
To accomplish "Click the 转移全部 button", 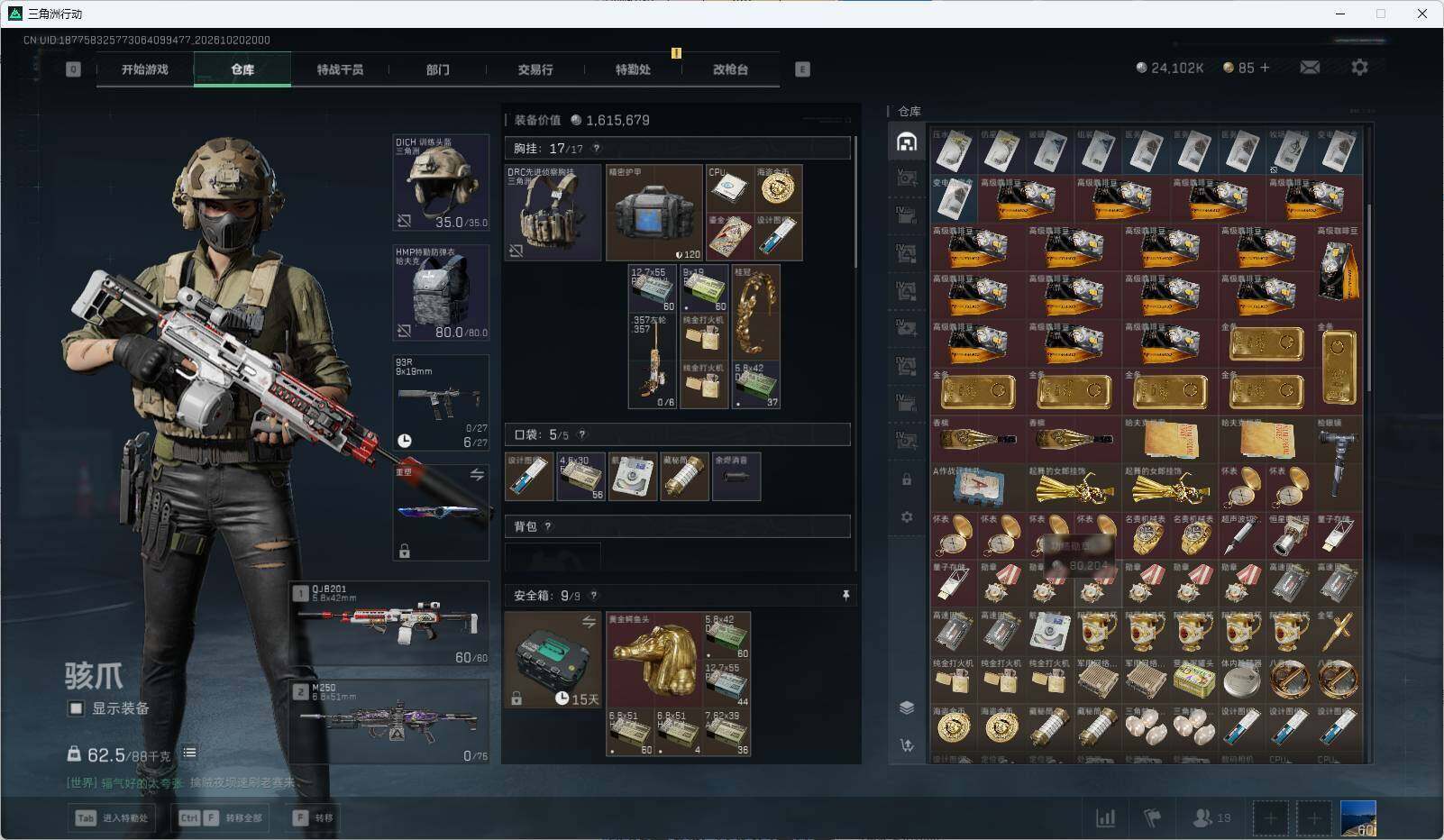I will click(222, 818).
